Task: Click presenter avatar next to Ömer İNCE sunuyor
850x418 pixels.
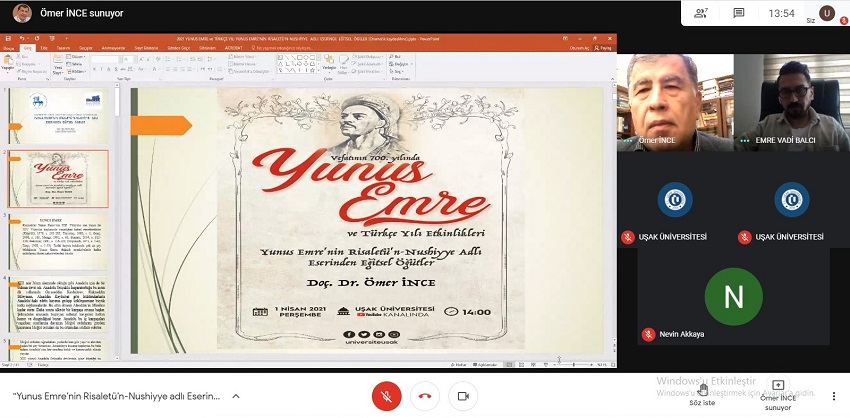Action: pos(22,15)
